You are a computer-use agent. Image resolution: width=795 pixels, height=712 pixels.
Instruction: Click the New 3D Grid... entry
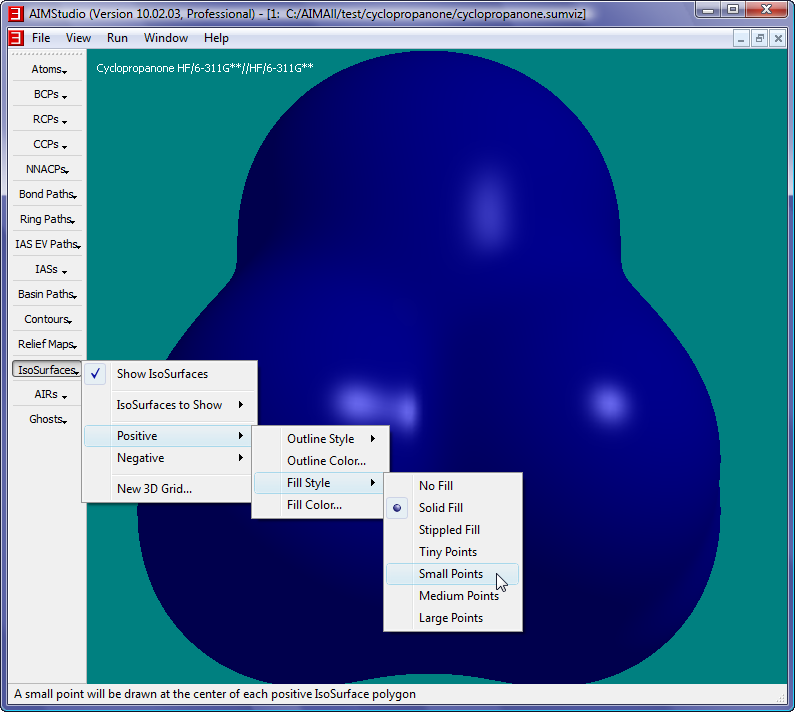(x=154, y=489)
